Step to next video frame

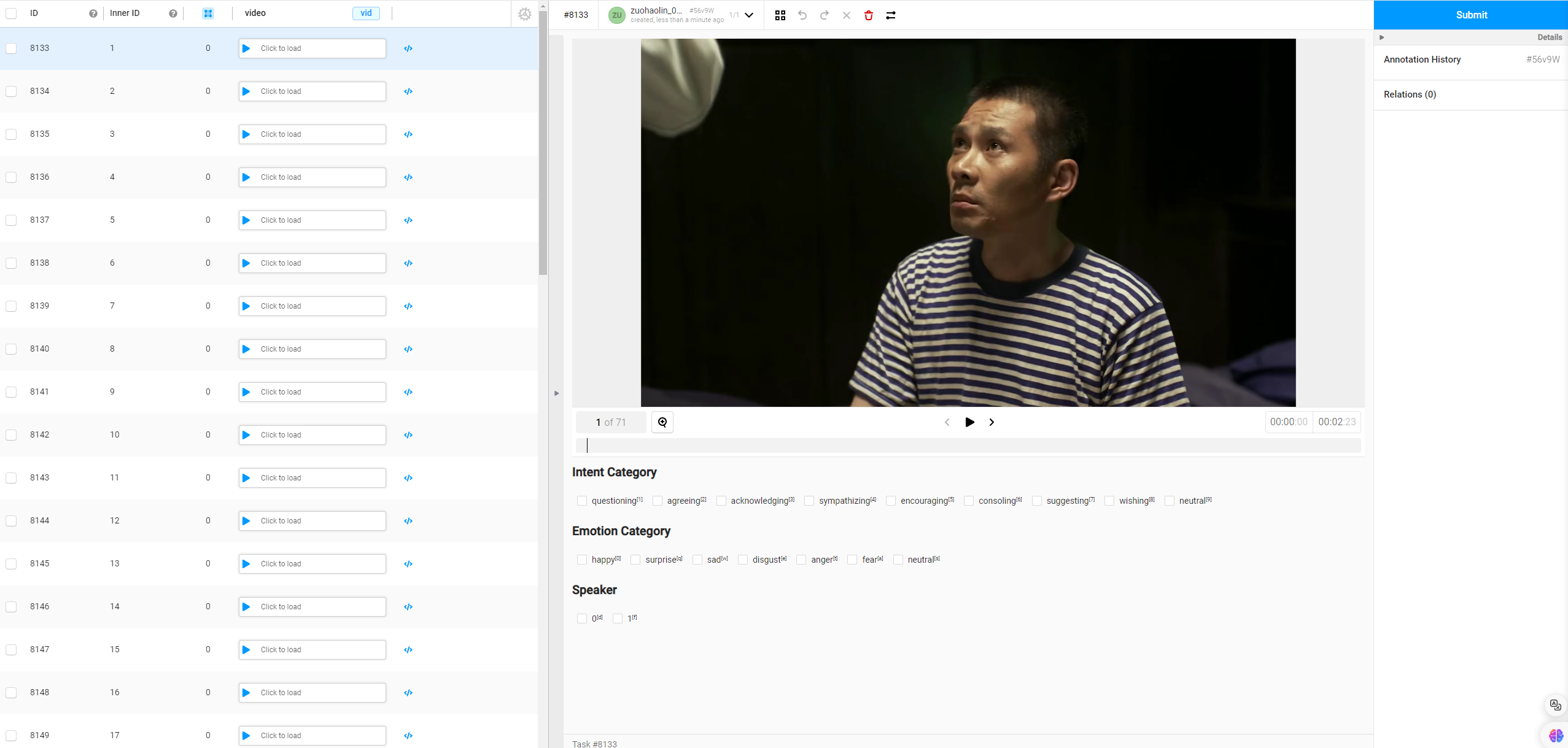coord(992,422)
